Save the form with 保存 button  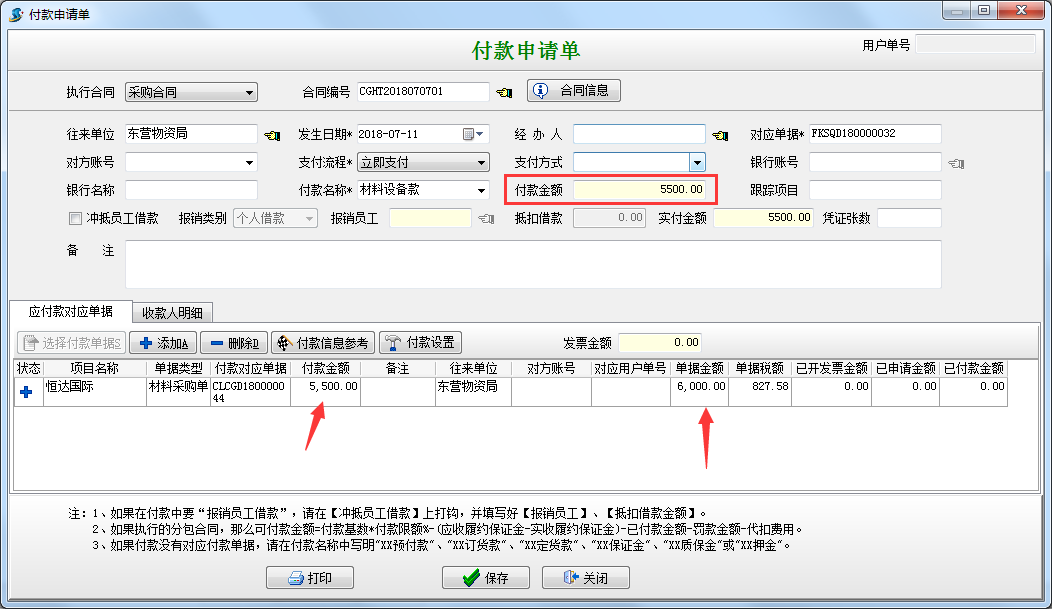[486, 577]
